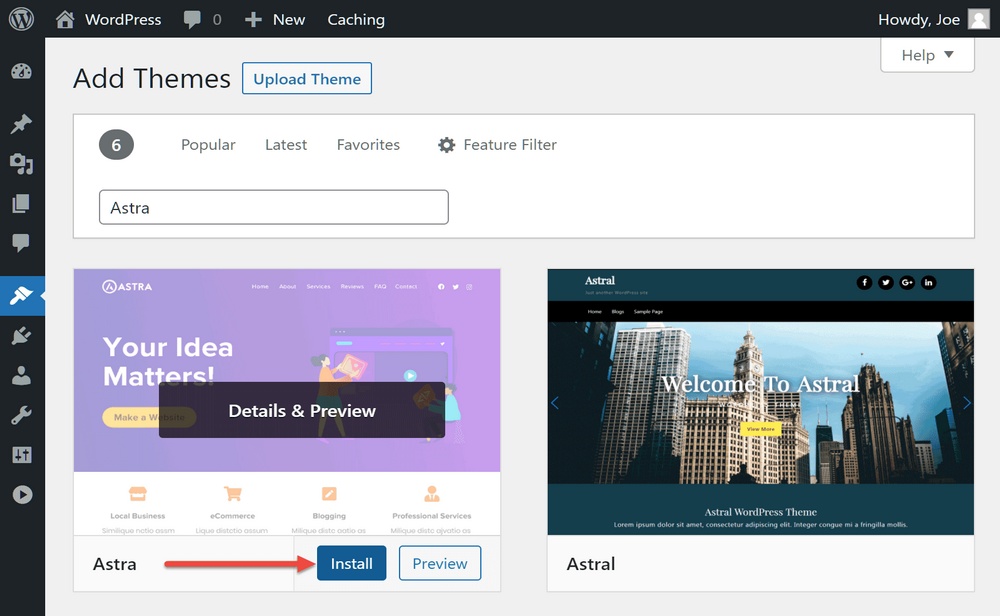The width and height of the screenshot is (1000, 616).
Task: Open the comments bubble in admin bar
Action: click(192, 20)
